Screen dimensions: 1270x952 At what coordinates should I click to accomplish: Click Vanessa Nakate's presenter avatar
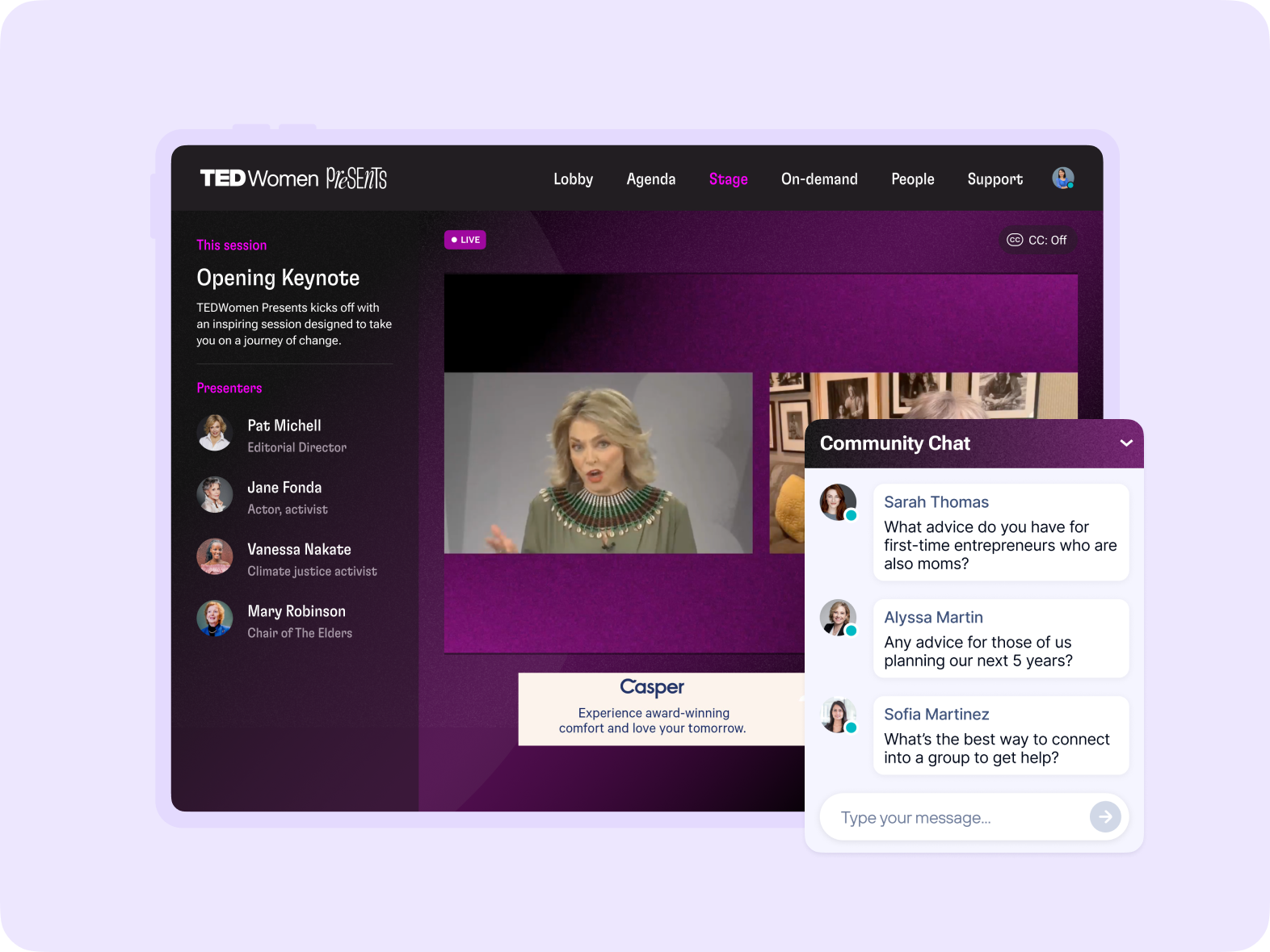215,557
